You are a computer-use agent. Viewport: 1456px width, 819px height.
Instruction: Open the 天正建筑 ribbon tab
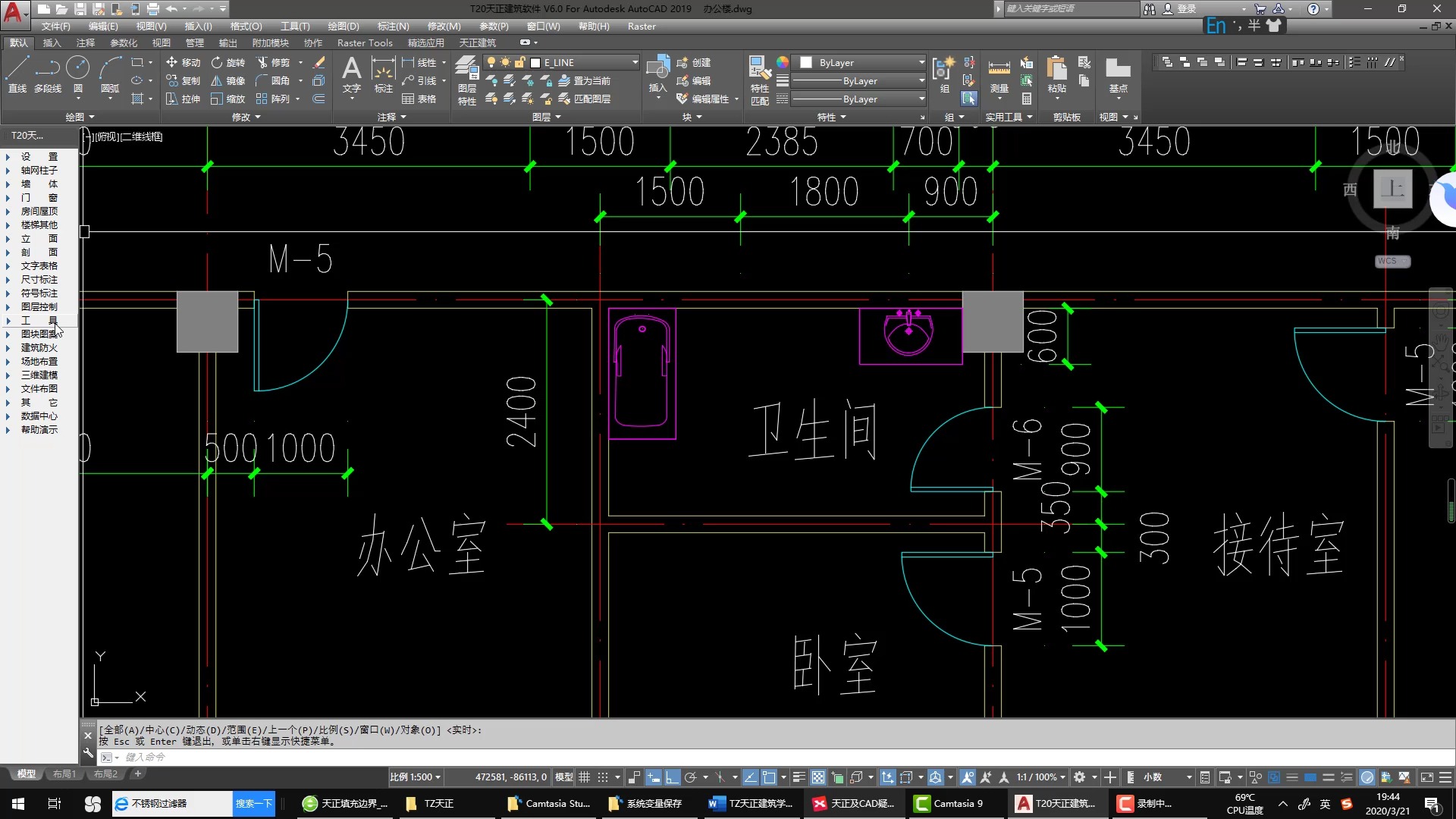tap(477, 42)
